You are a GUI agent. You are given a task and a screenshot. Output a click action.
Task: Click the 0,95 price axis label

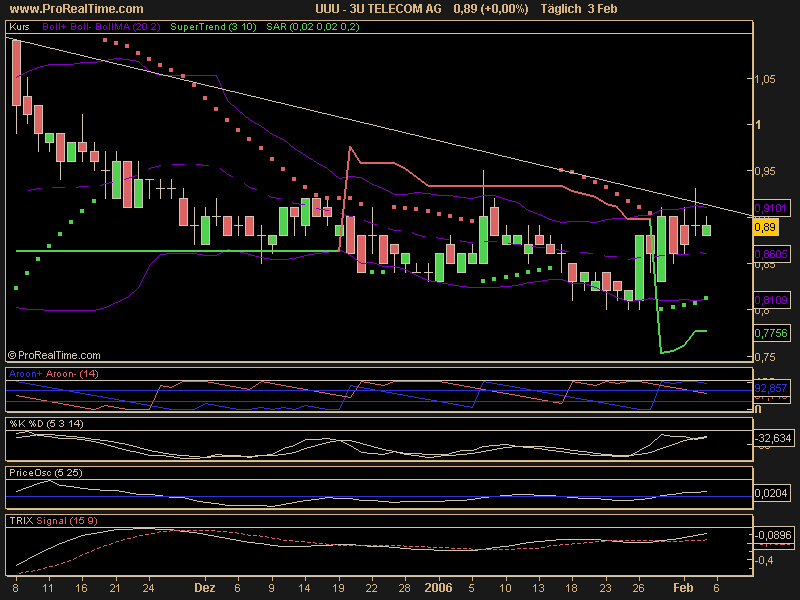[765, 171]
